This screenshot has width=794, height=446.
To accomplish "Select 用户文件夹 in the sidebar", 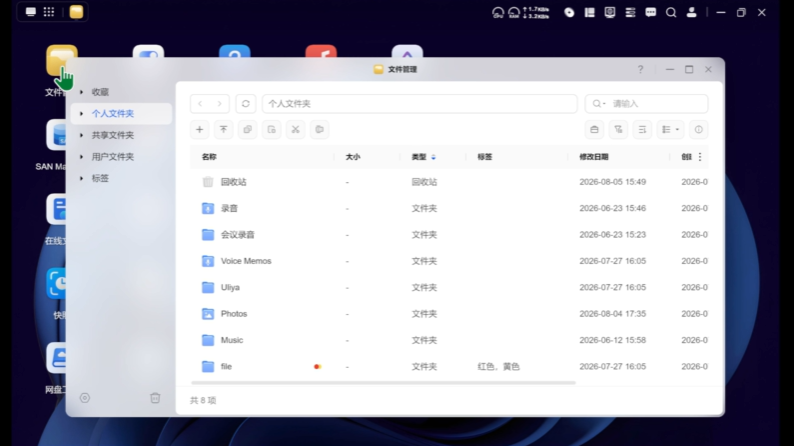I will click(x=112, y=157).
